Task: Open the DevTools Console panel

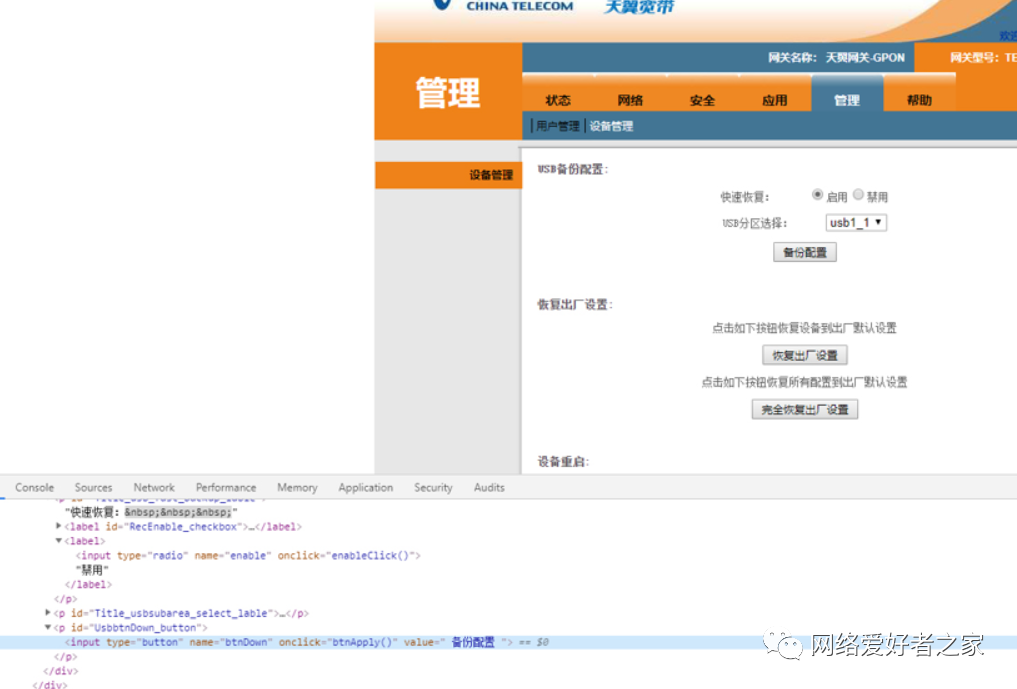Action: pyautogui.click(x=34, y=487)
